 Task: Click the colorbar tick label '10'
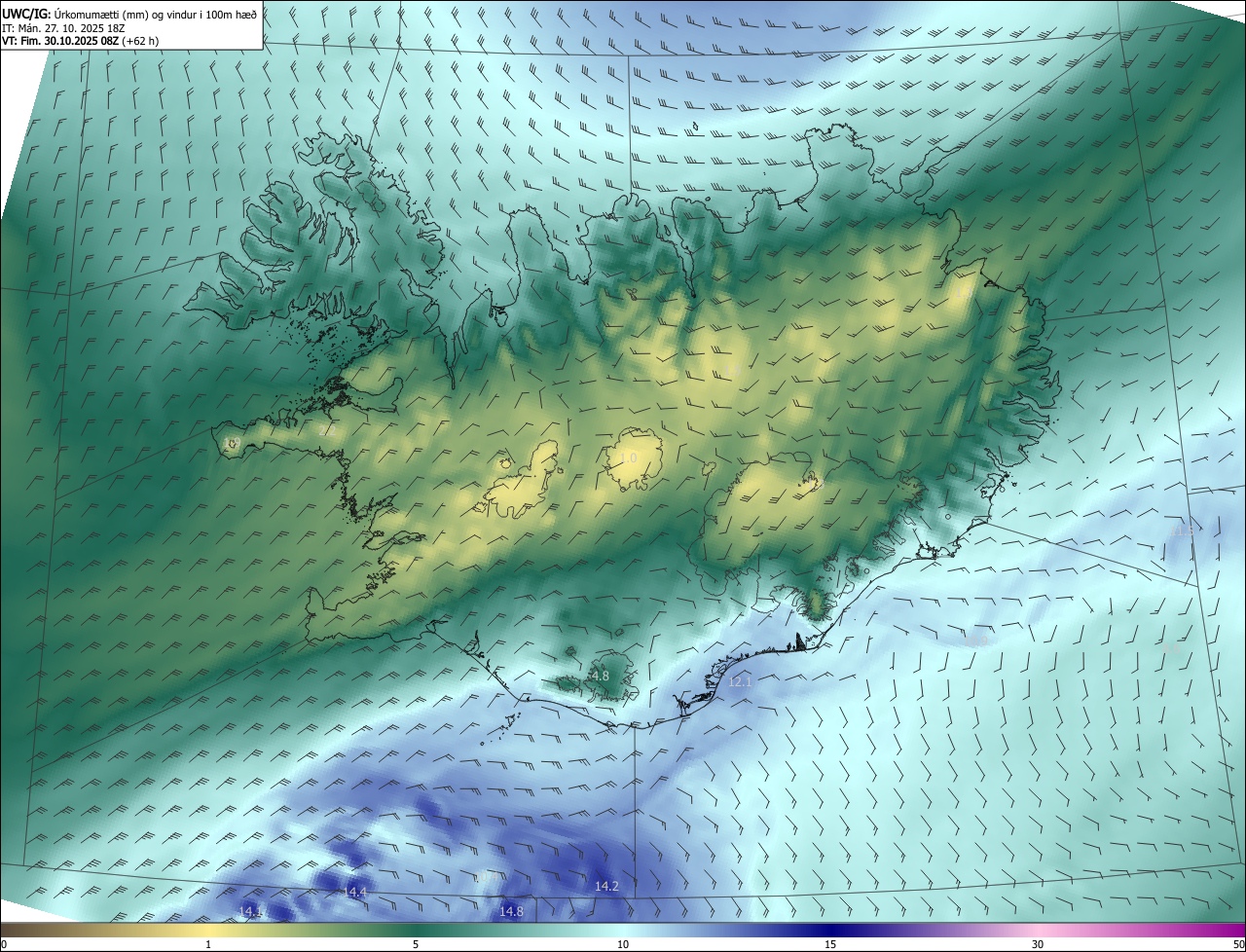click(x=623, y=944)
